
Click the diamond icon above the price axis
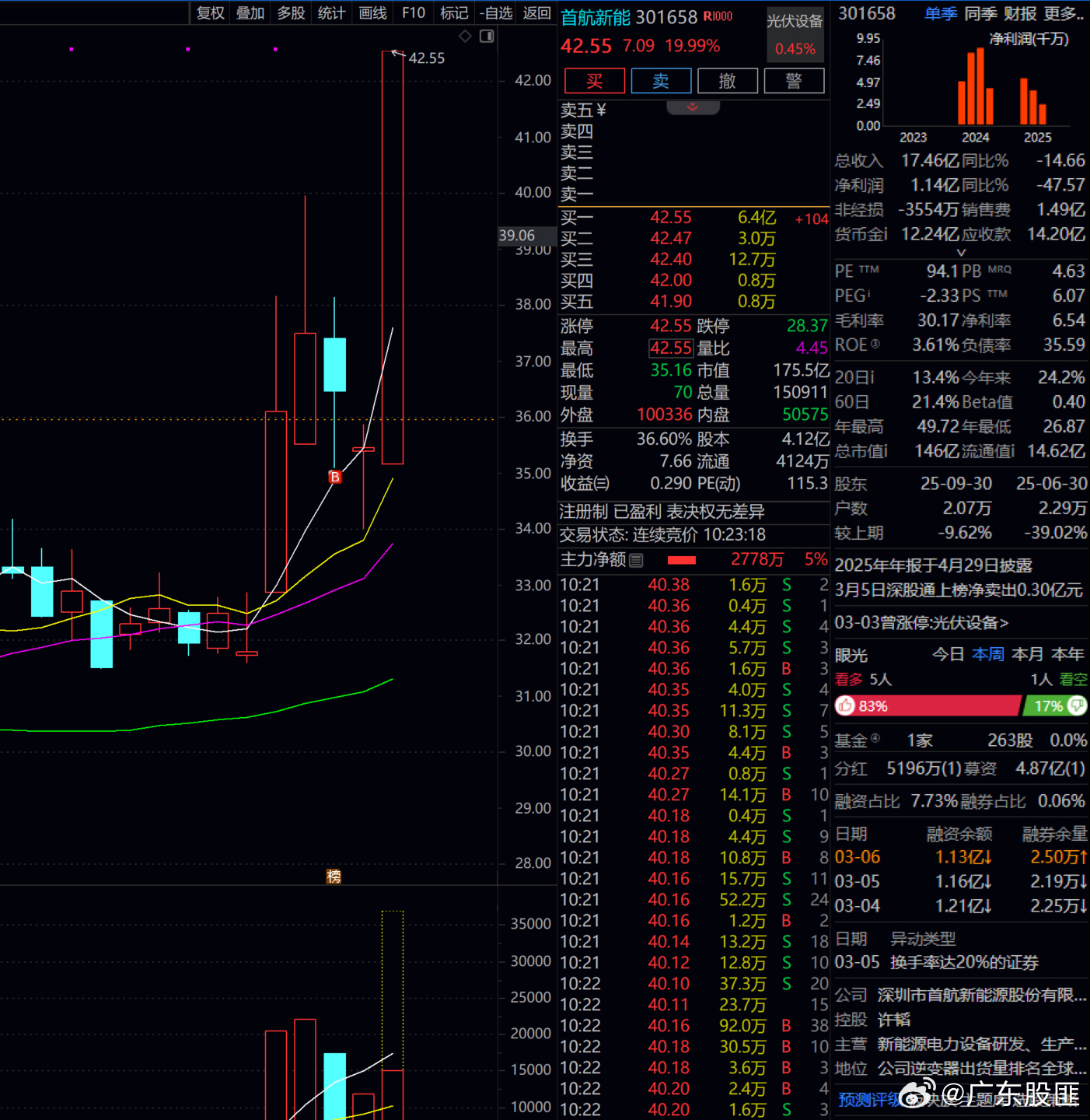(465, 36)
